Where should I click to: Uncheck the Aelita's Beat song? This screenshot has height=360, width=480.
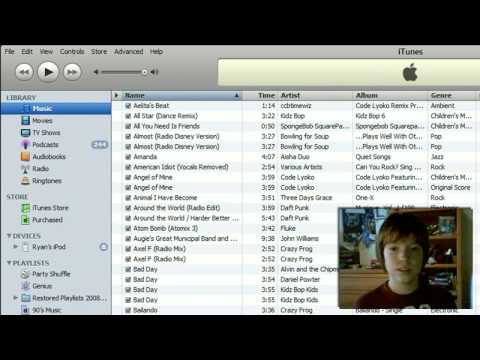[128, 106]
